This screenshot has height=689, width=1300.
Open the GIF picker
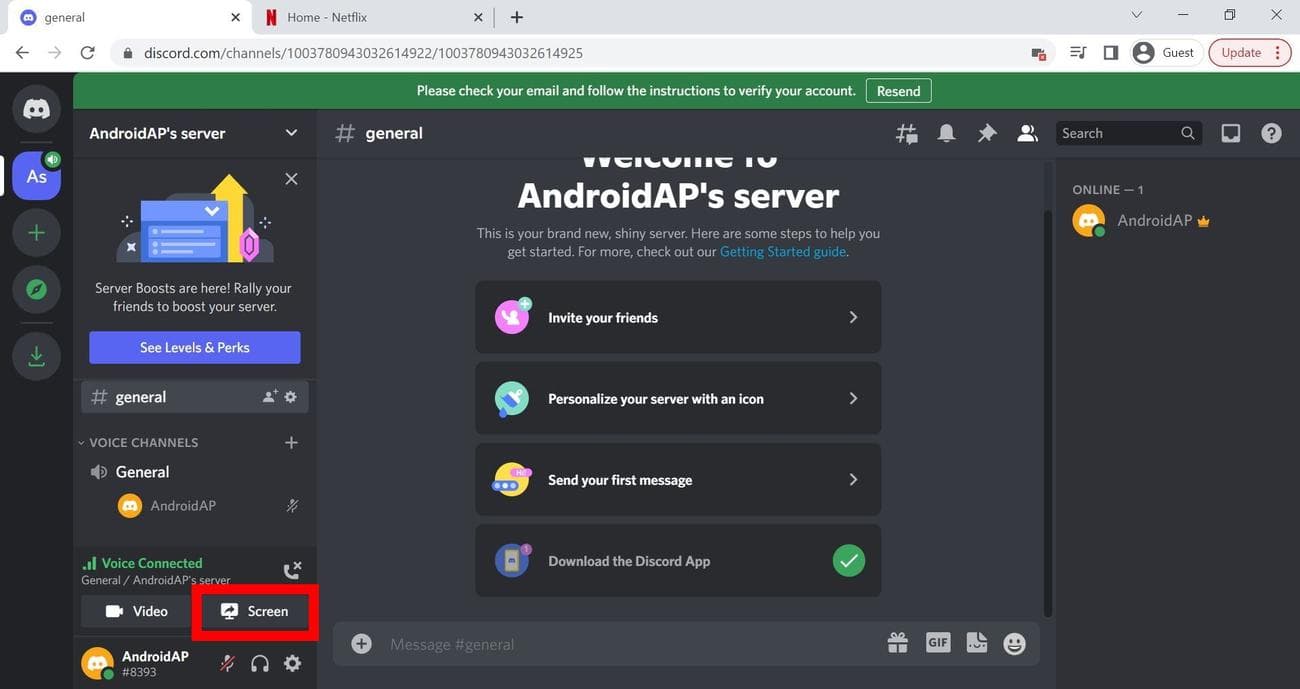click(x=937, y=643)
